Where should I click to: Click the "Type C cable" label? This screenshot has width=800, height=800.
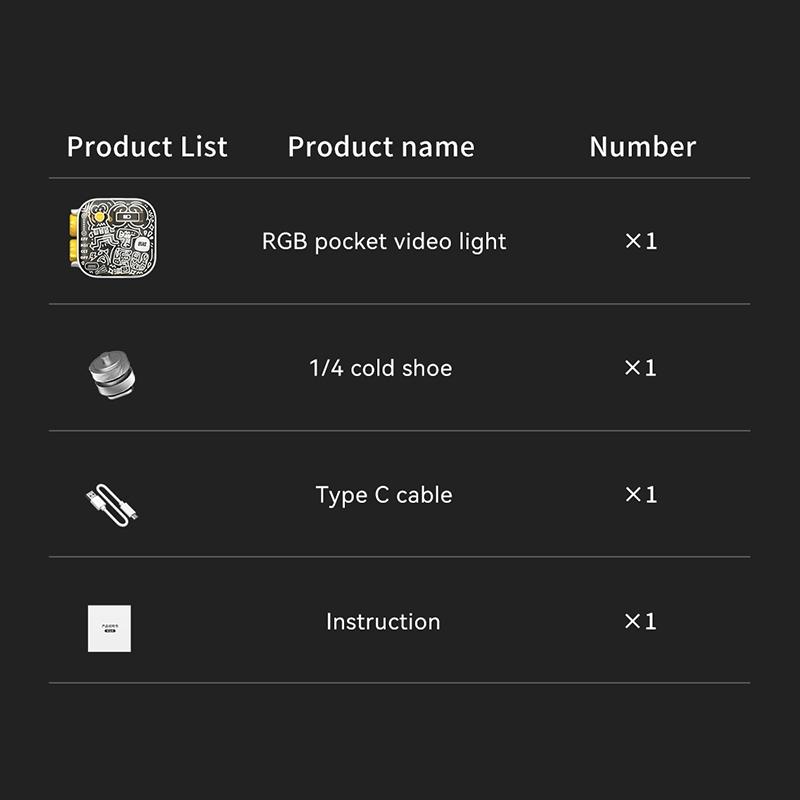coord(384,495)
